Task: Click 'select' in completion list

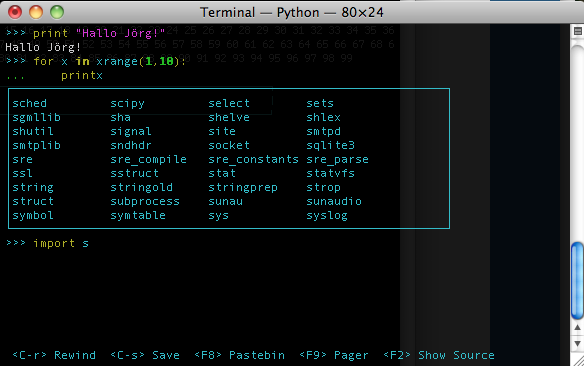Action: pos(229,103)
